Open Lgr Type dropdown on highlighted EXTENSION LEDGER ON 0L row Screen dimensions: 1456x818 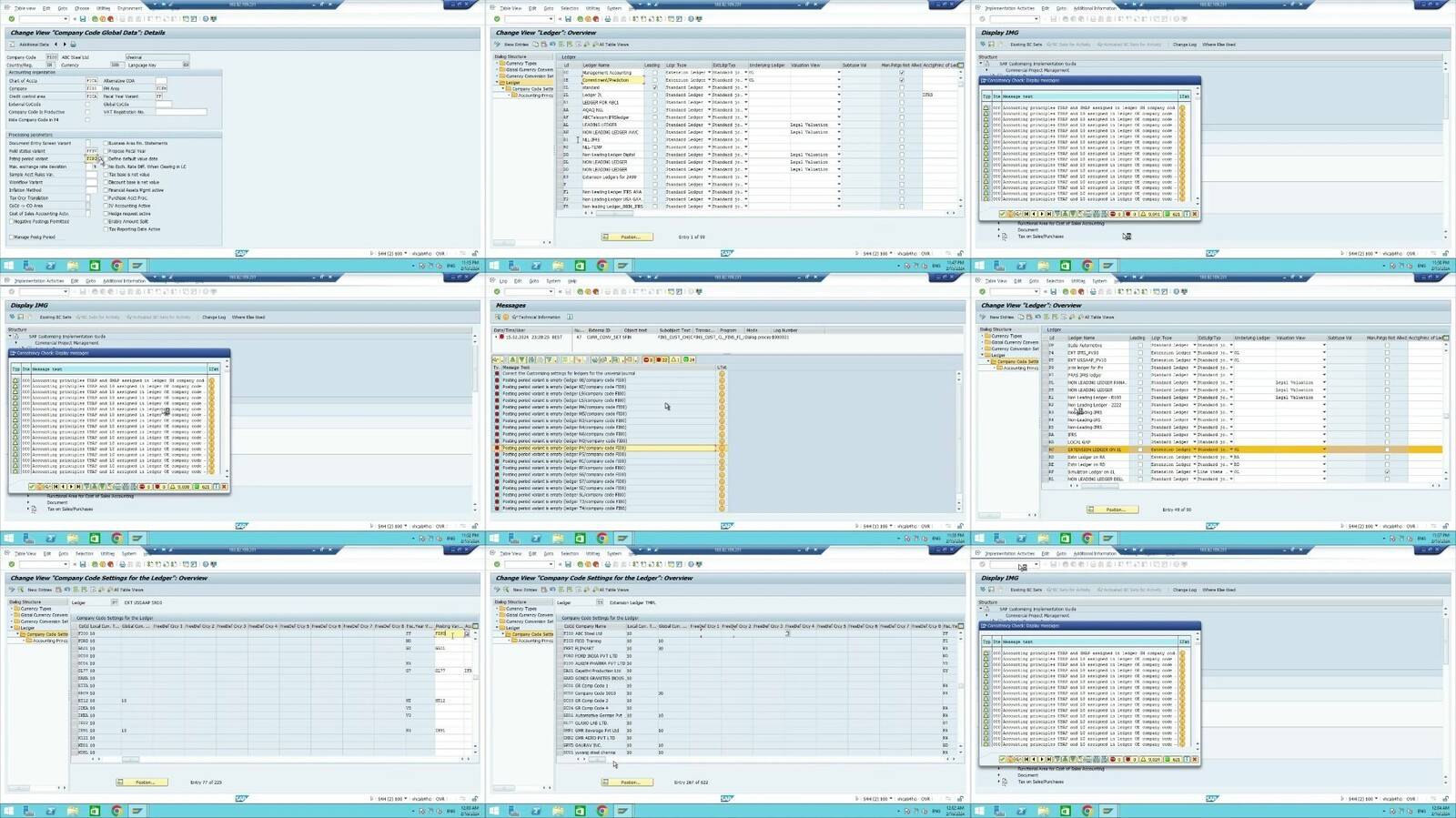[x=1194, y=449]
